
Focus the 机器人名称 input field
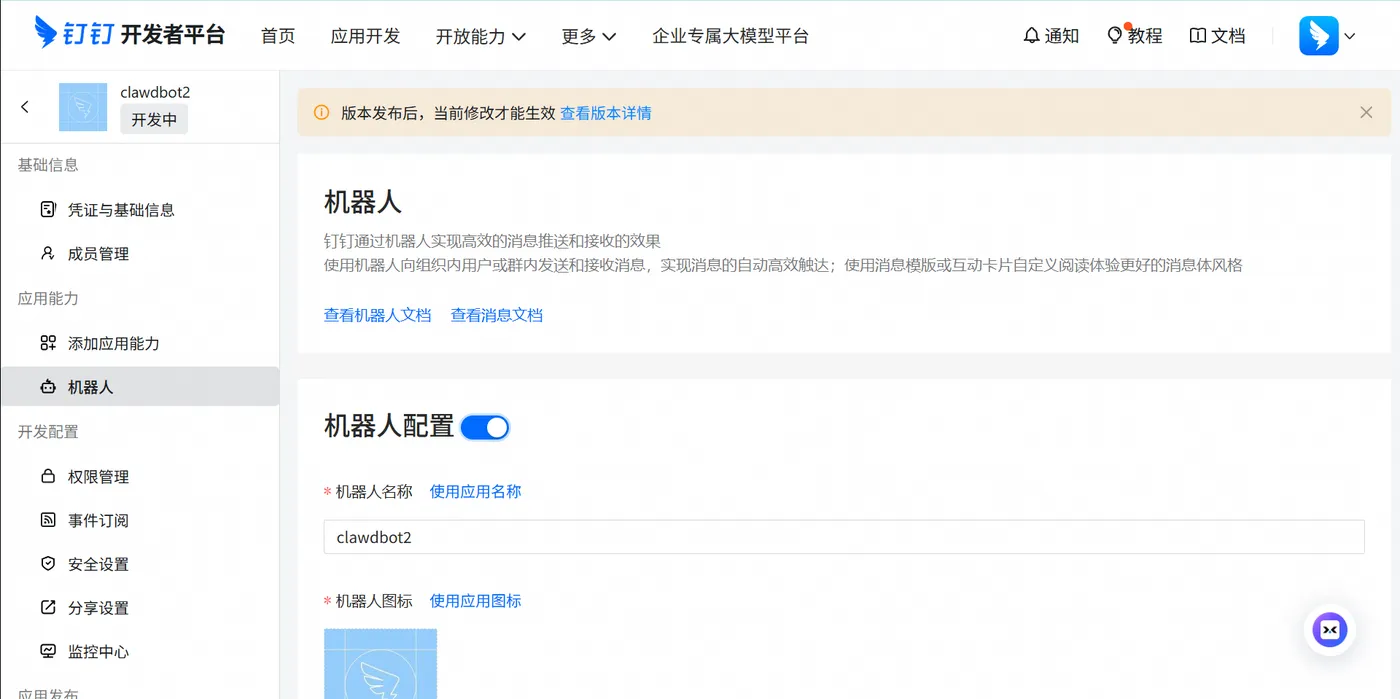pos(844,537)
